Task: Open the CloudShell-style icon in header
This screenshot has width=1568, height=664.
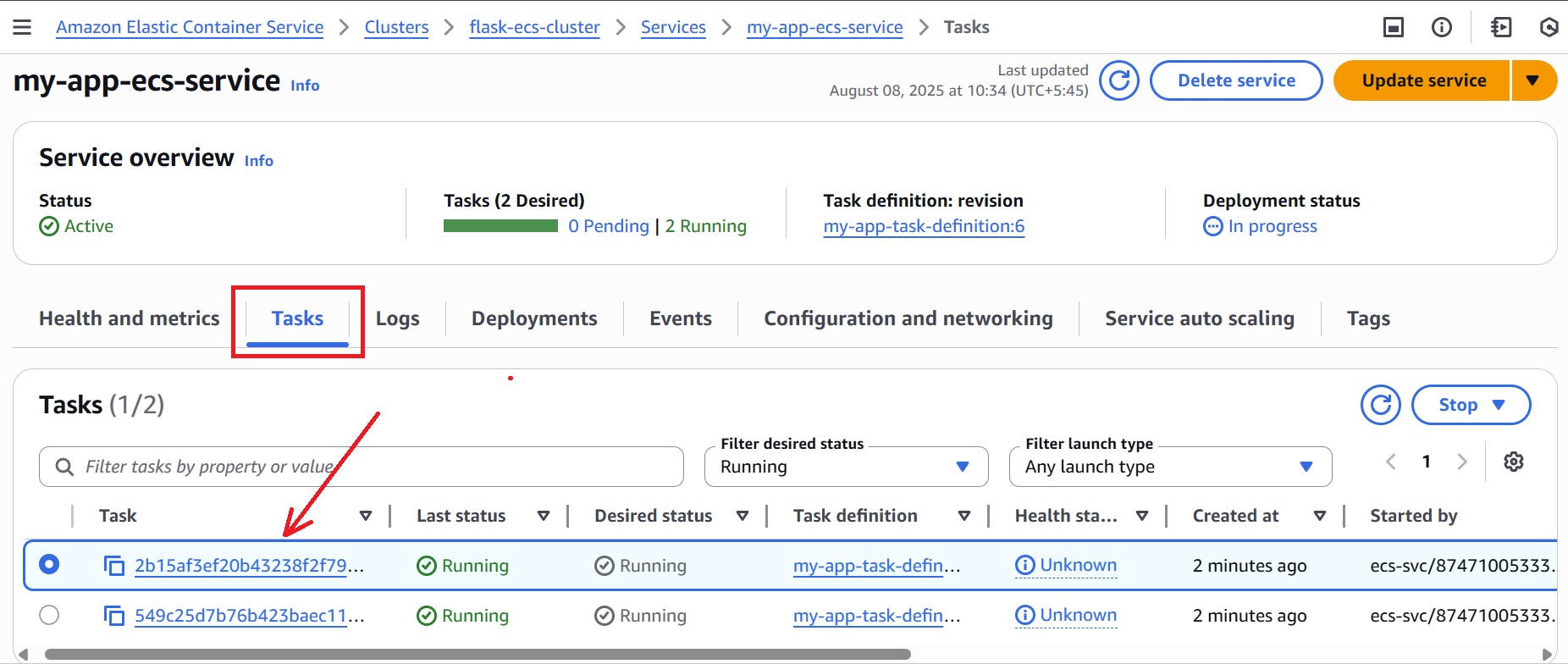Action: coord(1501,27)
